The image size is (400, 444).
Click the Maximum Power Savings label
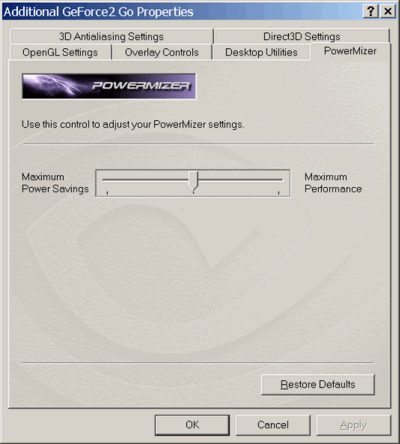click(x=55, y=183)
